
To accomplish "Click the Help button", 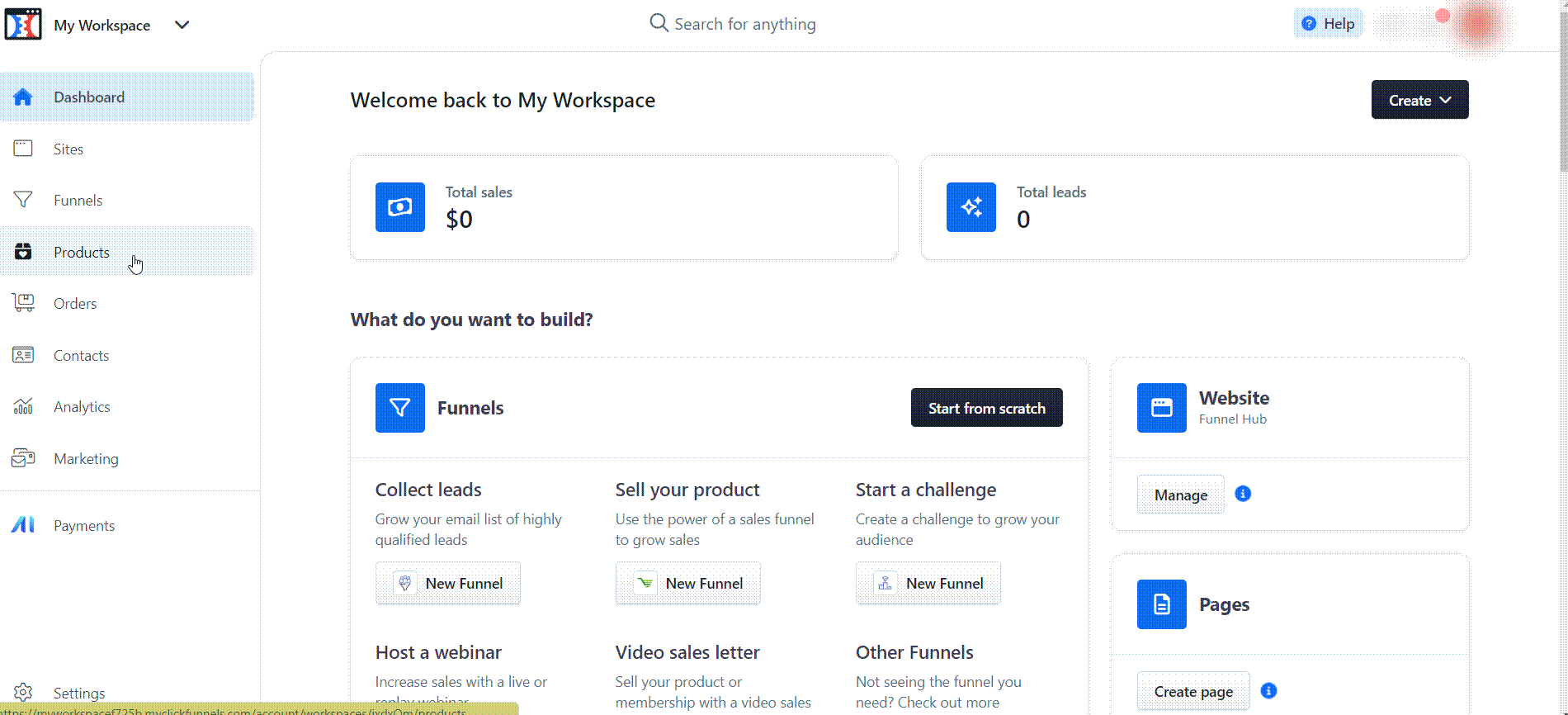I will pos(1328,24).
